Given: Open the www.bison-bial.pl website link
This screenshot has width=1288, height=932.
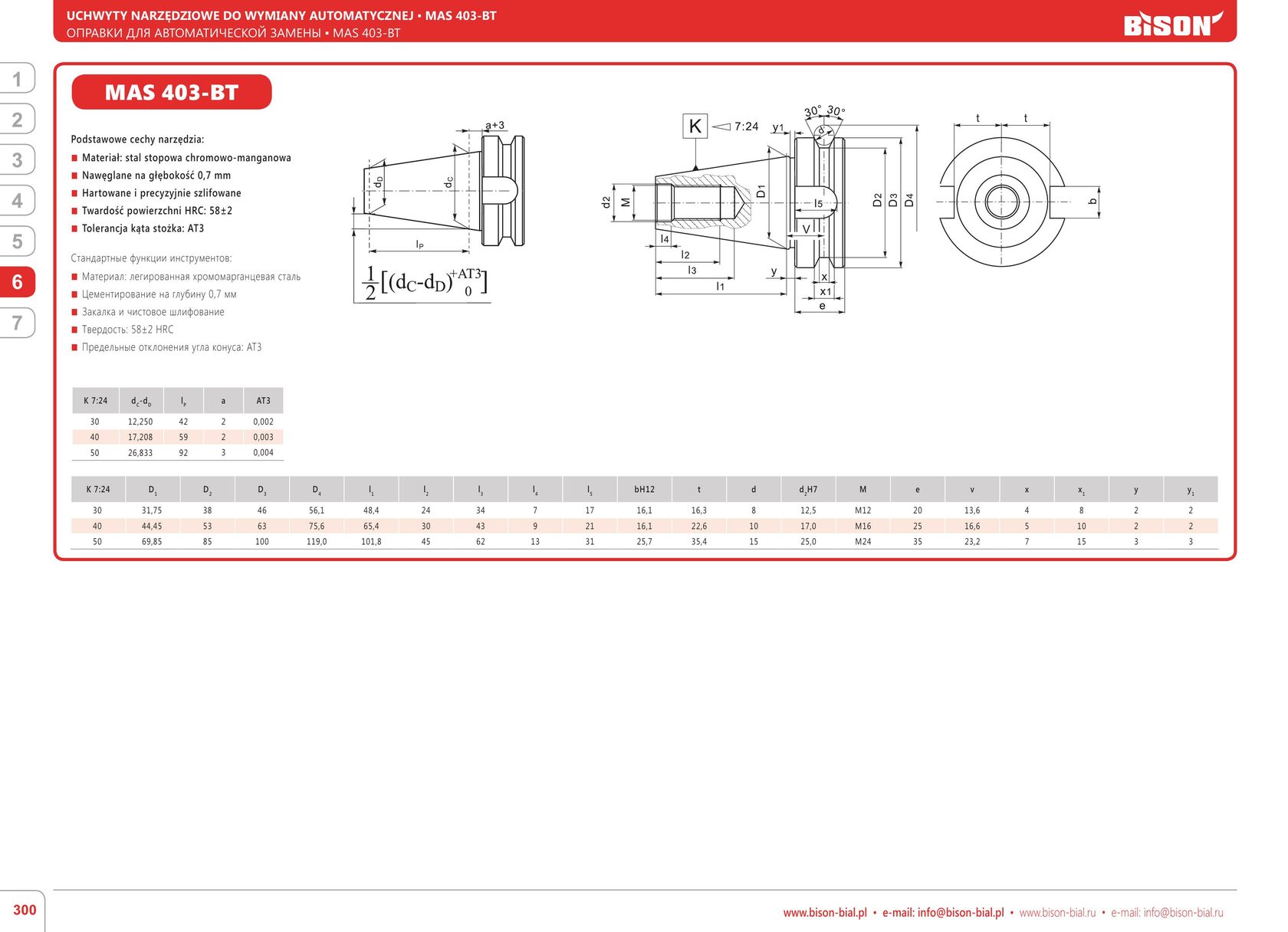Looking at the screenshot, I should (825, 912).
